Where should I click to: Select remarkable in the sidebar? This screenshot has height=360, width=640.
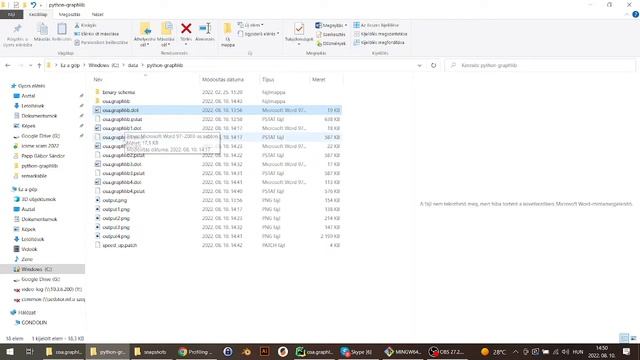34,176
